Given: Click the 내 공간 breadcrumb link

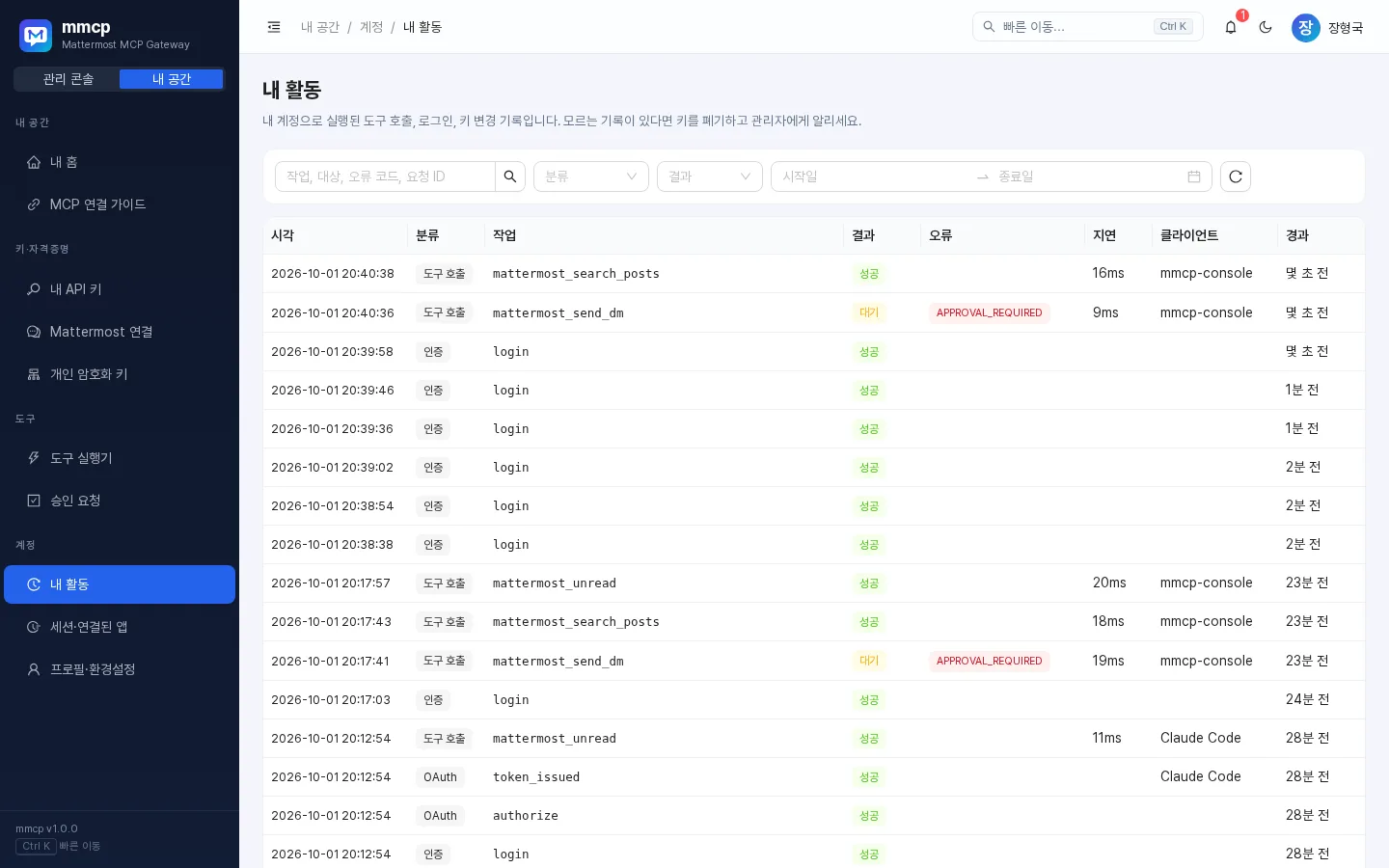Looking at the screenshot, I should click(320, 27).
